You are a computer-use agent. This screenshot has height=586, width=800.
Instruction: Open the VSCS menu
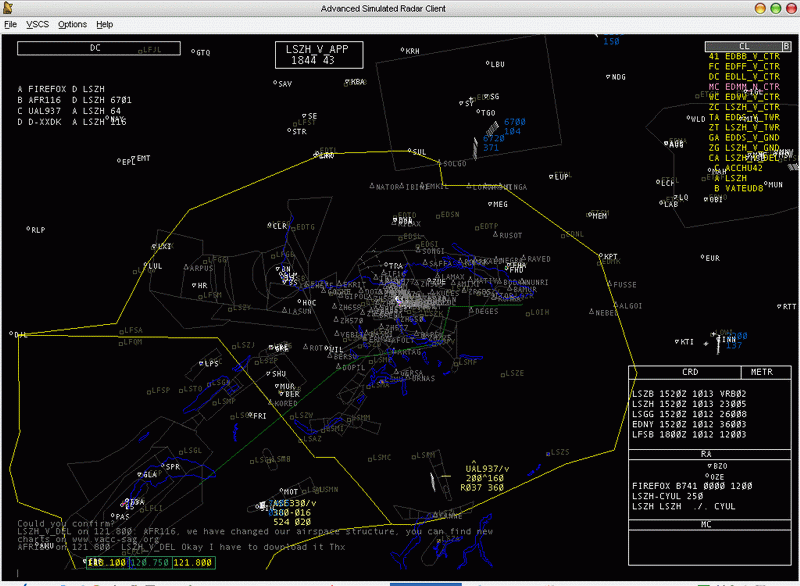tap(37, 24)
